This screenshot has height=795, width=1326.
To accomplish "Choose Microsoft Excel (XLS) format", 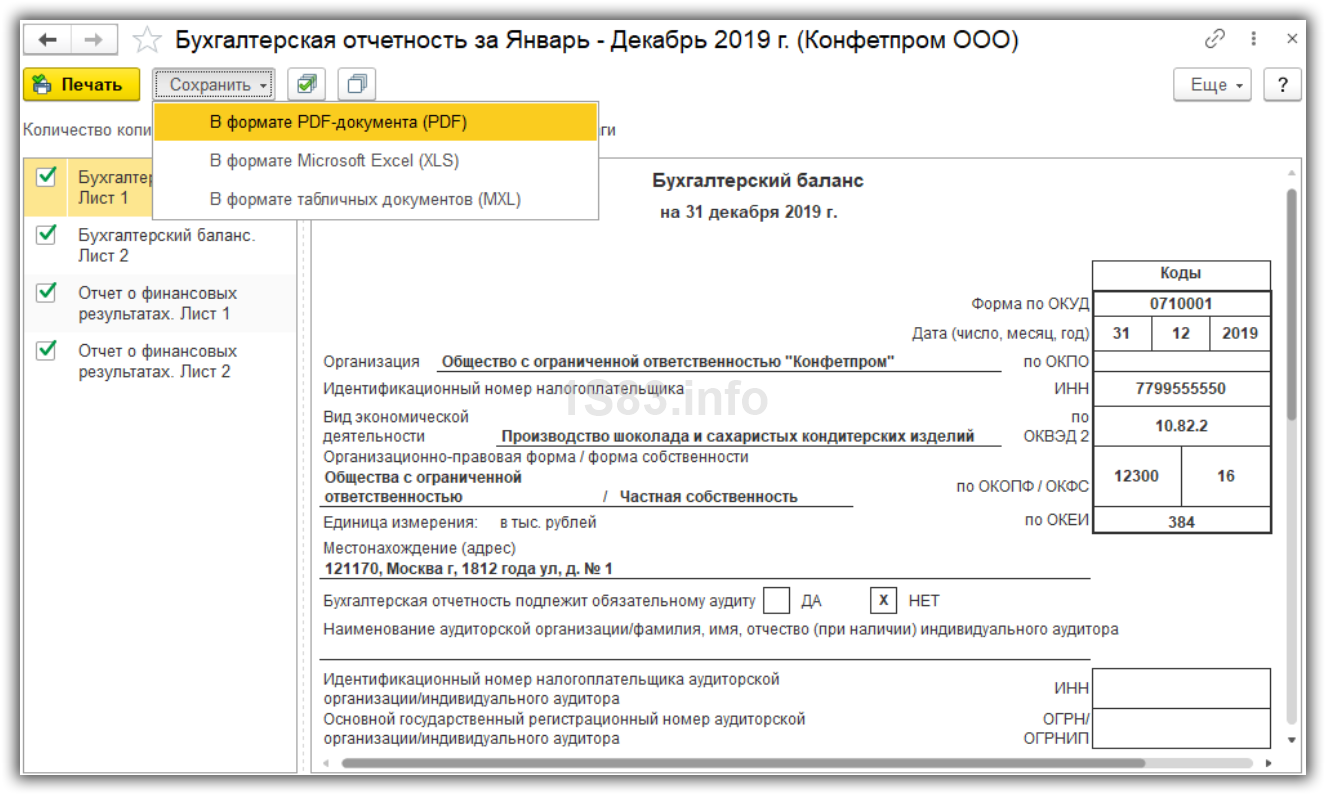I will point(376,161).
